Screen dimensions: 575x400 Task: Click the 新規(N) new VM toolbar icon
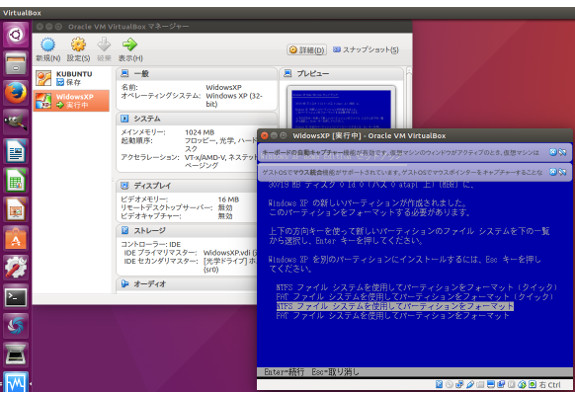(48, 45)
